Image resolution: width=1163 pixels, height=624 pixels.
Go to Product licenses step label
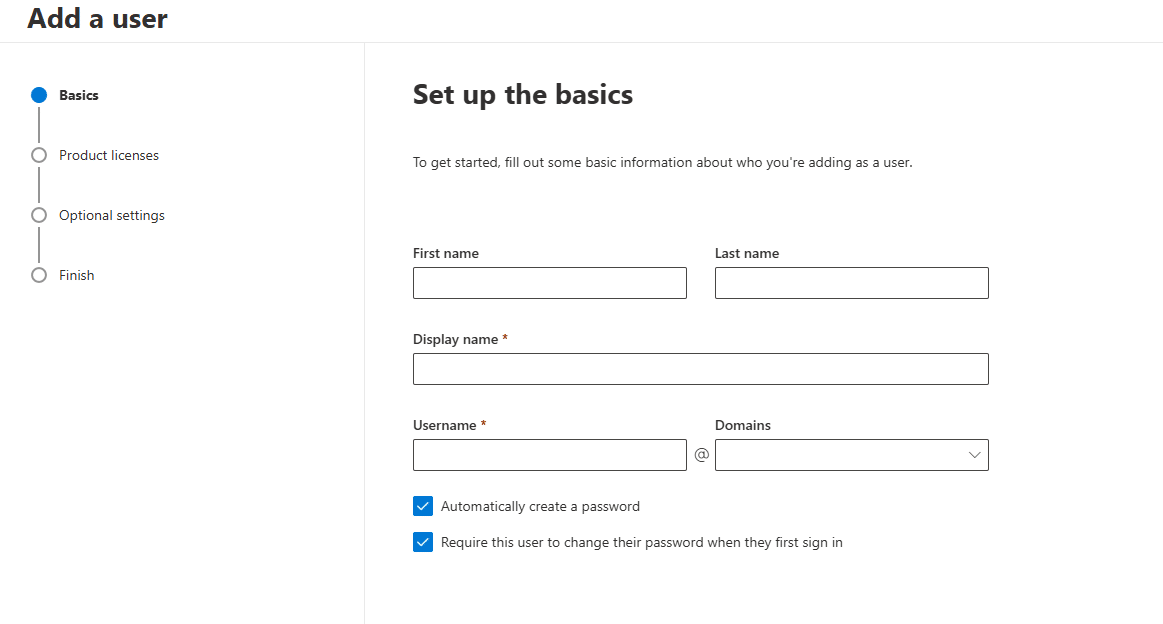109,155
